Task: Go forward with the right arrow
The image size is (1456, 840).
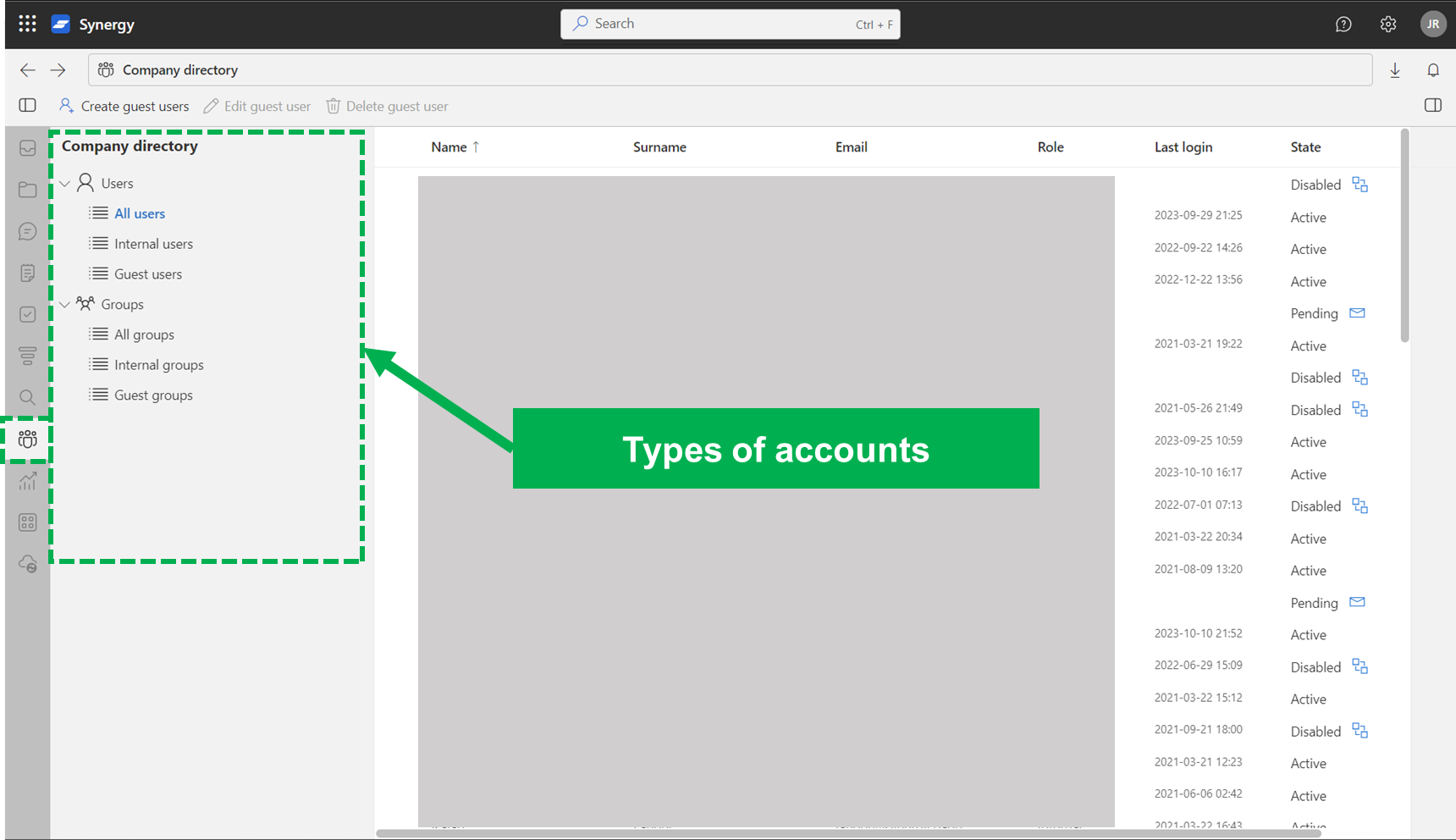Action: coord(58,70)
